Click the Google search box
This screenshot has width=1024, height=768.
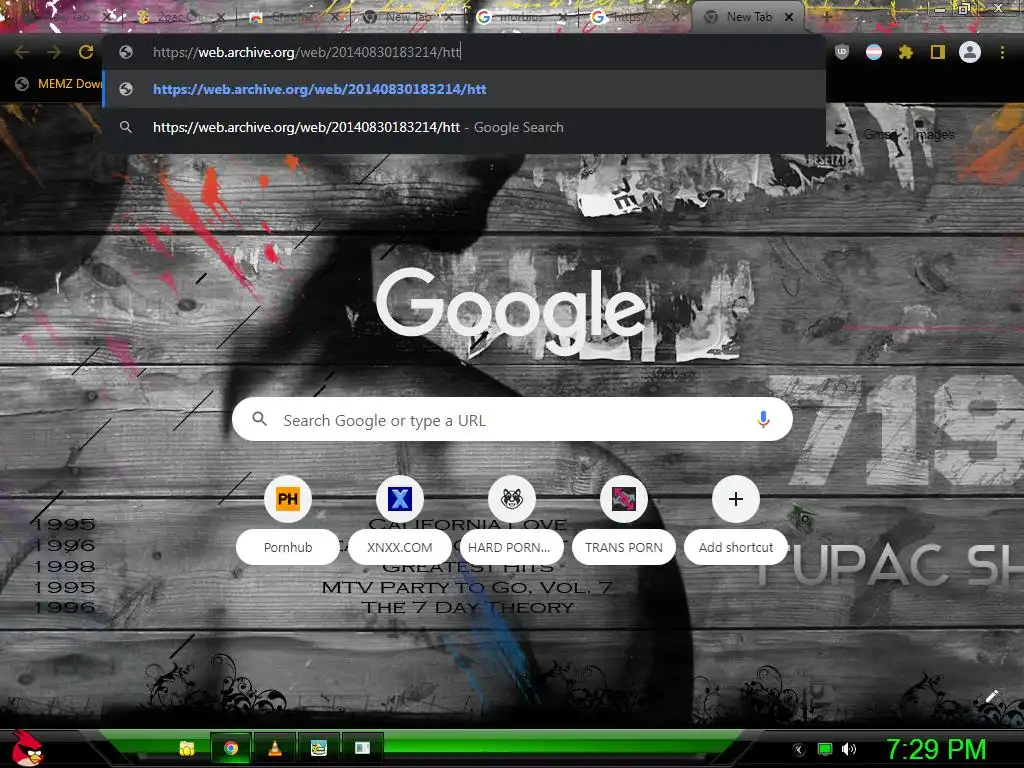(x=512, y=419)
